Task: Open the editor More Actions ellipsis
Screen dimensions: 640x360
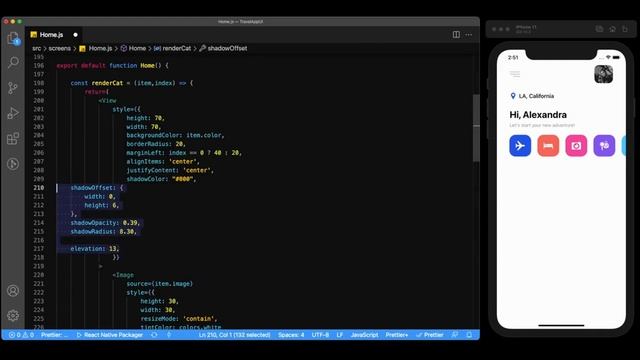Action: pos(469,35)
